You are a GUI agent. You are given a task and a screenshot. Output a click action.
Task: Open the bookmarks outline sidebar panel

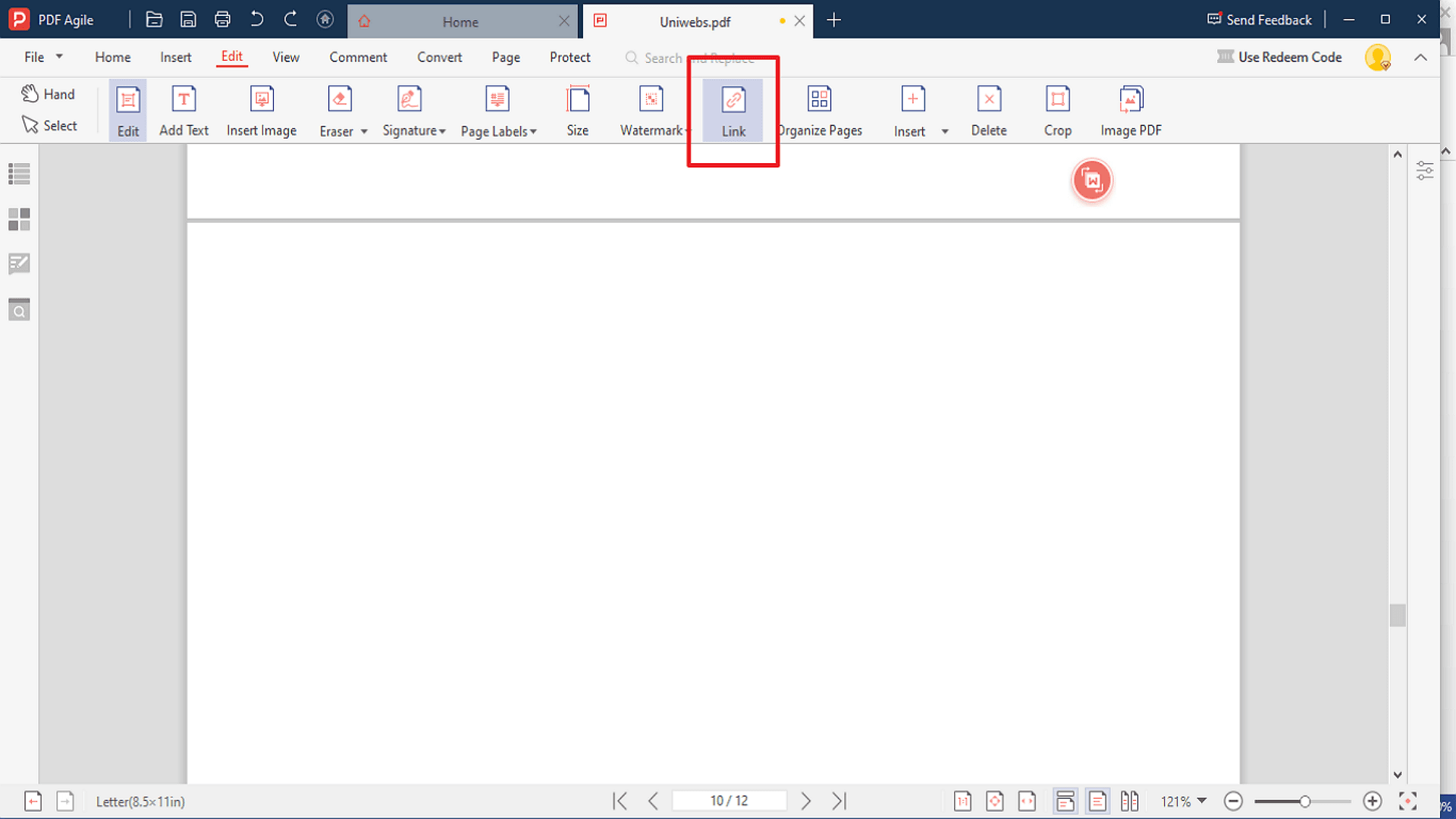[19, 174]
